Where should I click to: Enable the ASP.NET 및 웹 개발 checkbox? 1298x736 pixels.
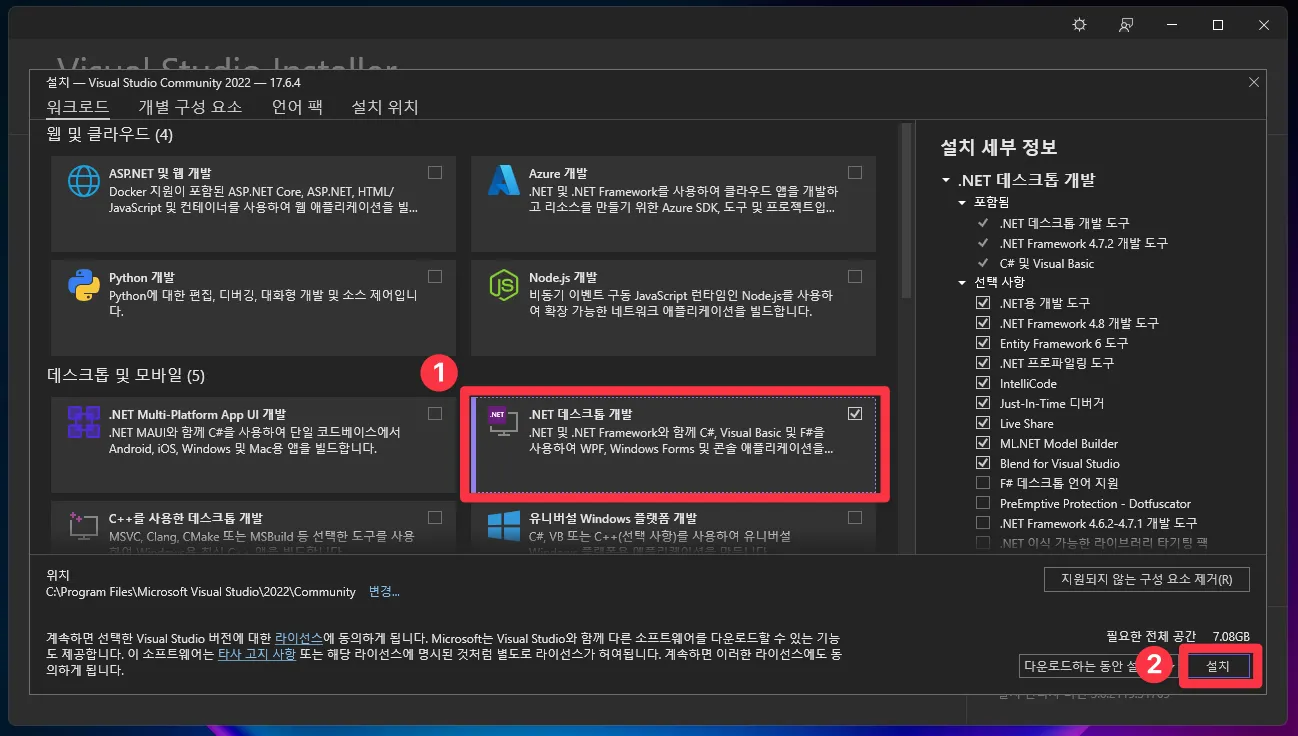point(435,172)
